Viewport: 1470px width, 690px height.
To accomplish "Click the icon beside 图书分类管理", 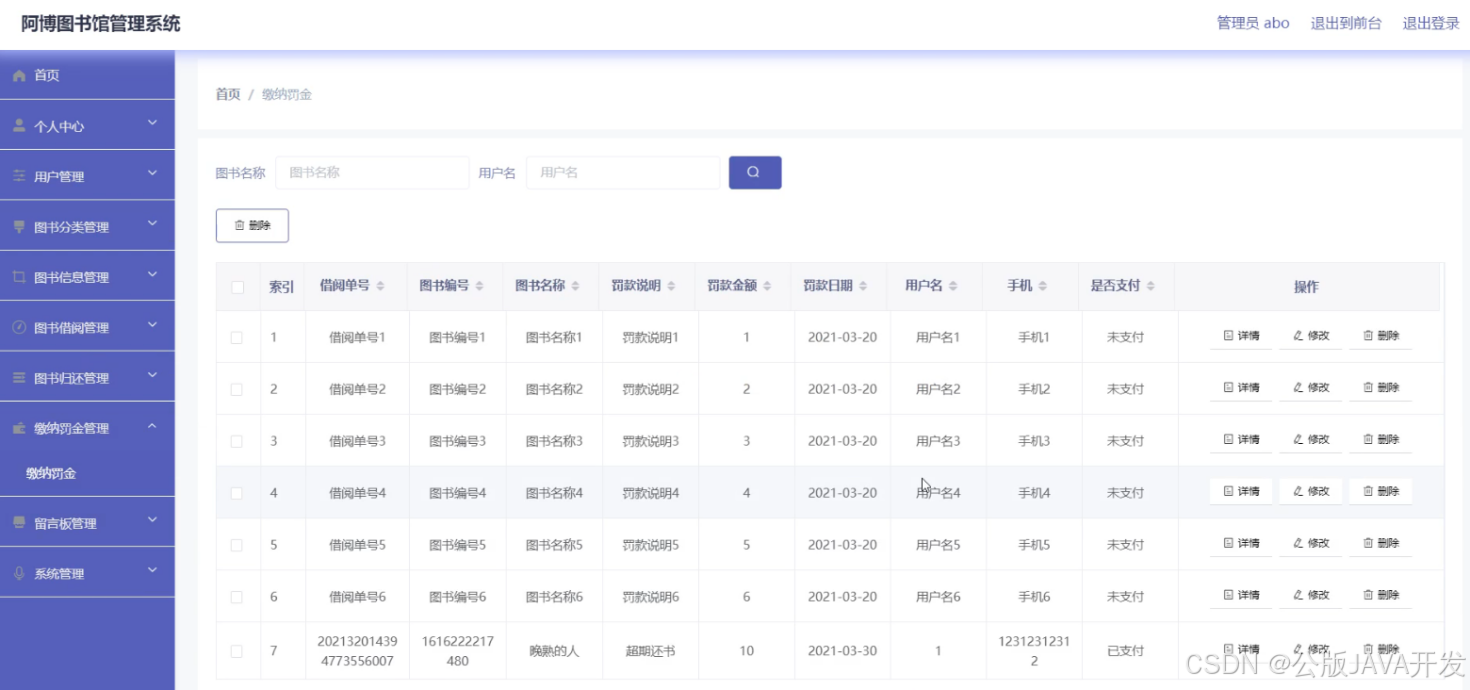I will pos(19,227).
